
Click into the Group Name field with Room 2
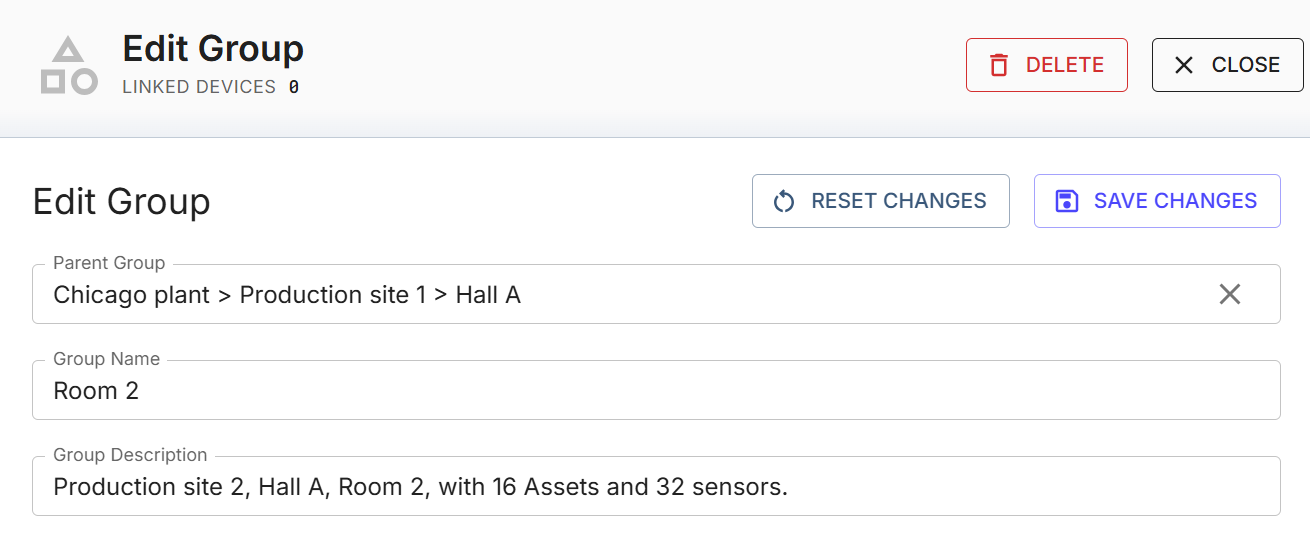600,391
